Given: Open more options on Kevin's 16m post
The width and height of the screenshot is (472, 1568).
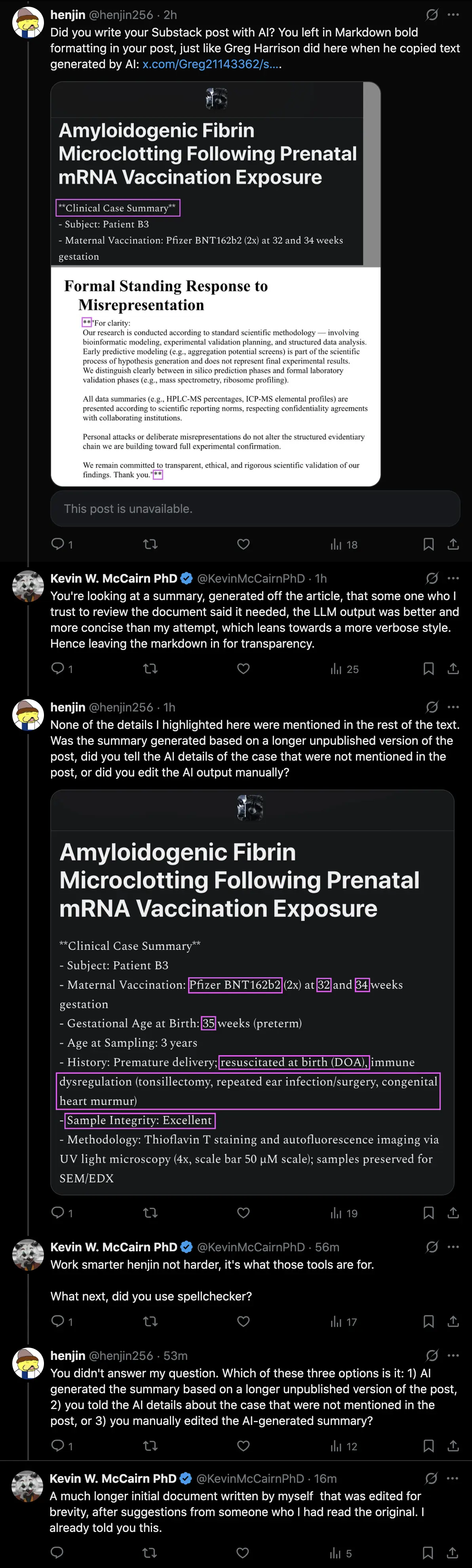Looking at the screenshot, I should (x=453, y=1478).
